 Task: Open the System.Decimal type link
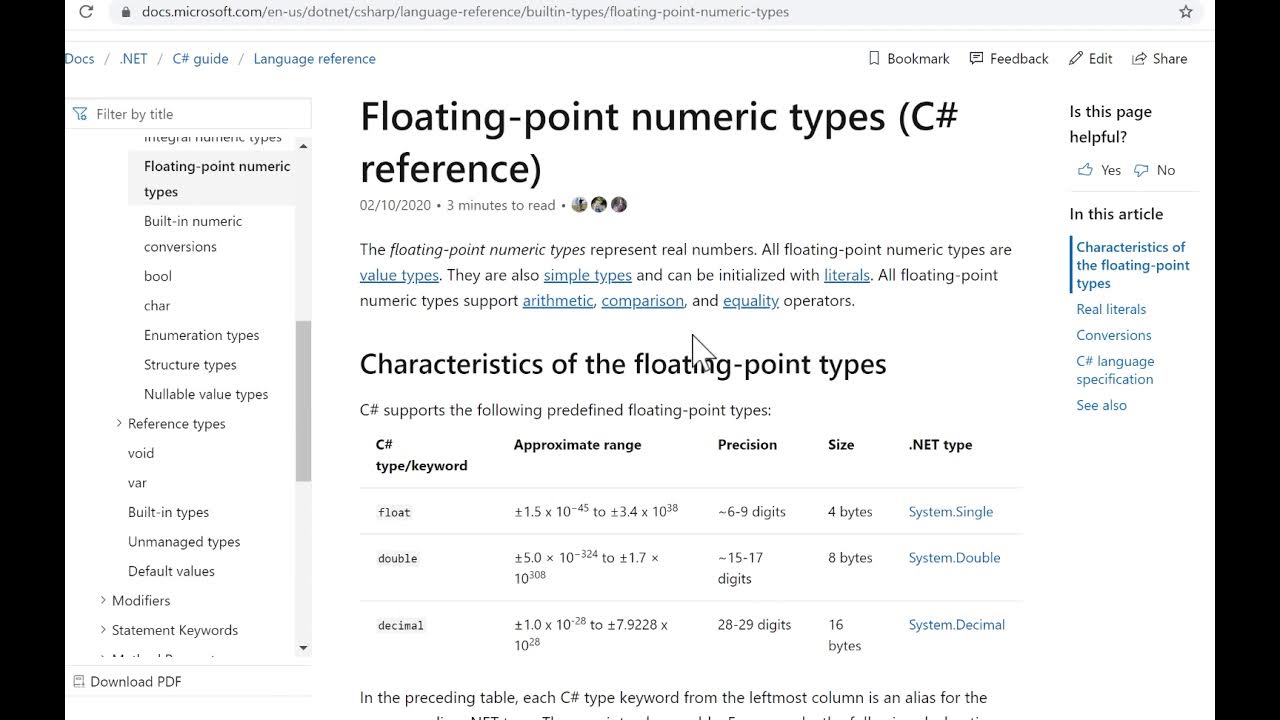[957, 624]
